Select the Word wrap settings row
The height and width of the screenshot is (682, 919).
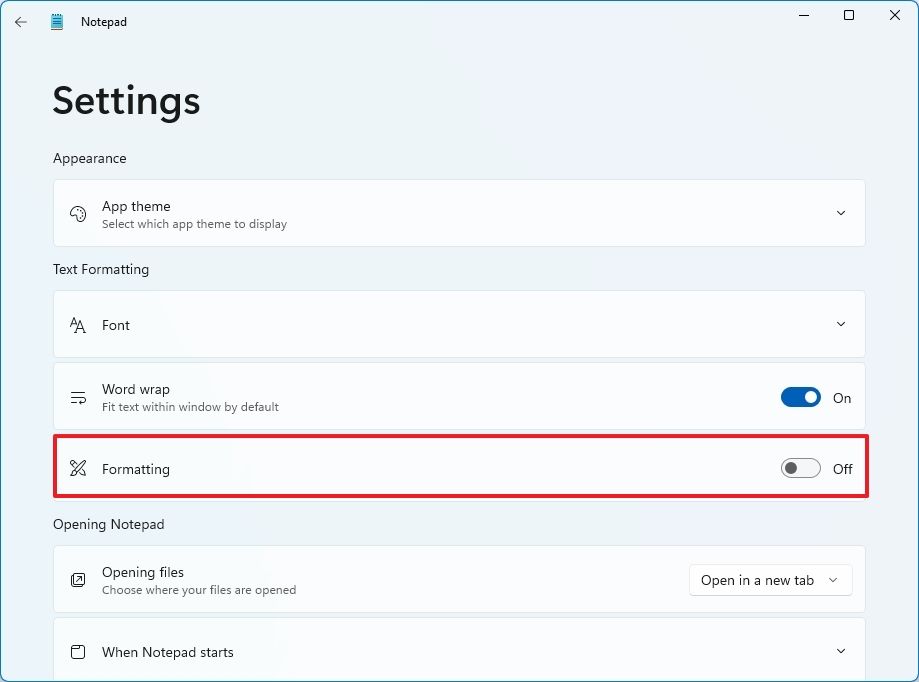[400, 396]
